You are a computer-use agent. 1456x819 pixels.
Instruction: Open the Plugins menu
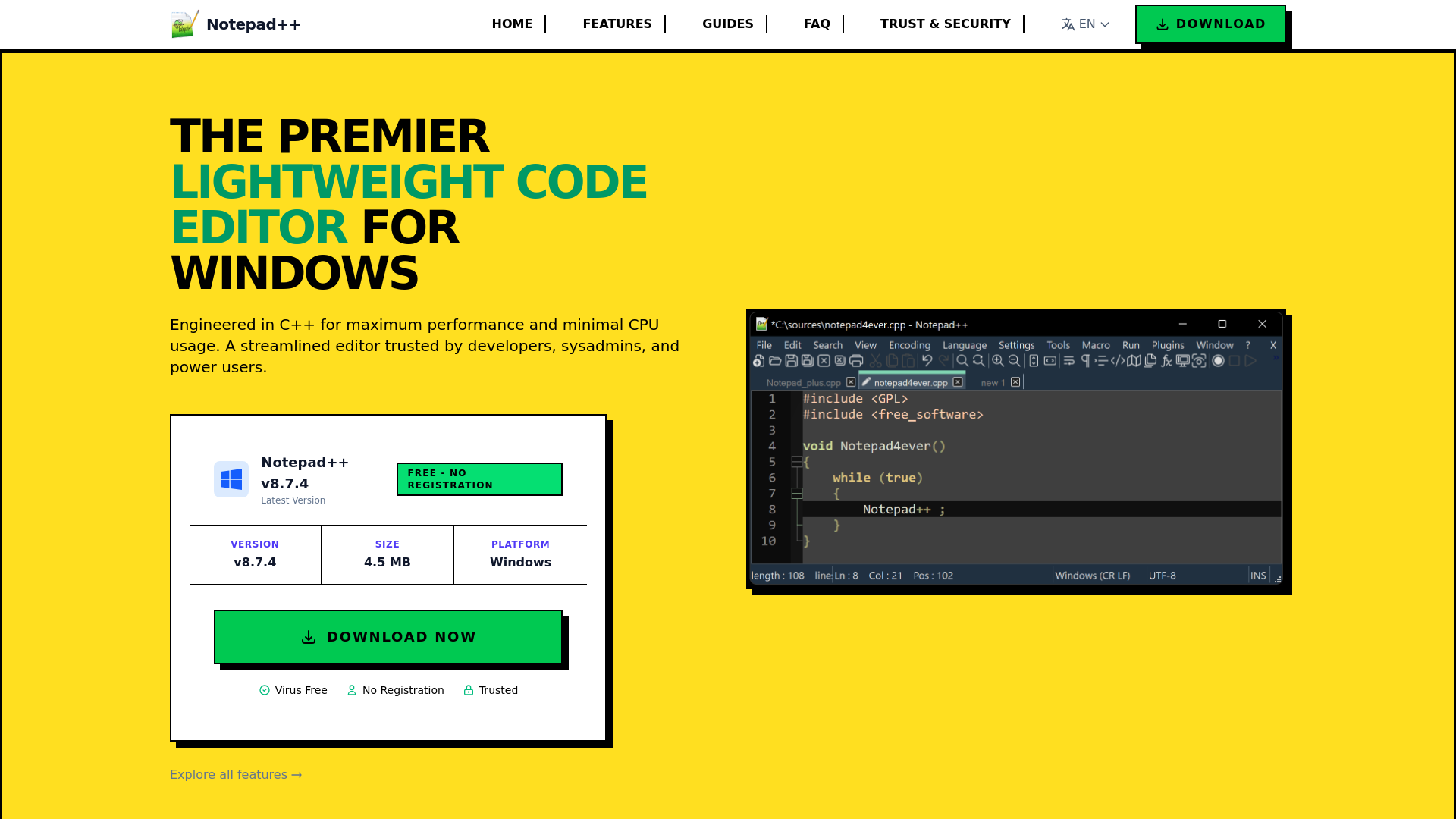(1168, 345)
